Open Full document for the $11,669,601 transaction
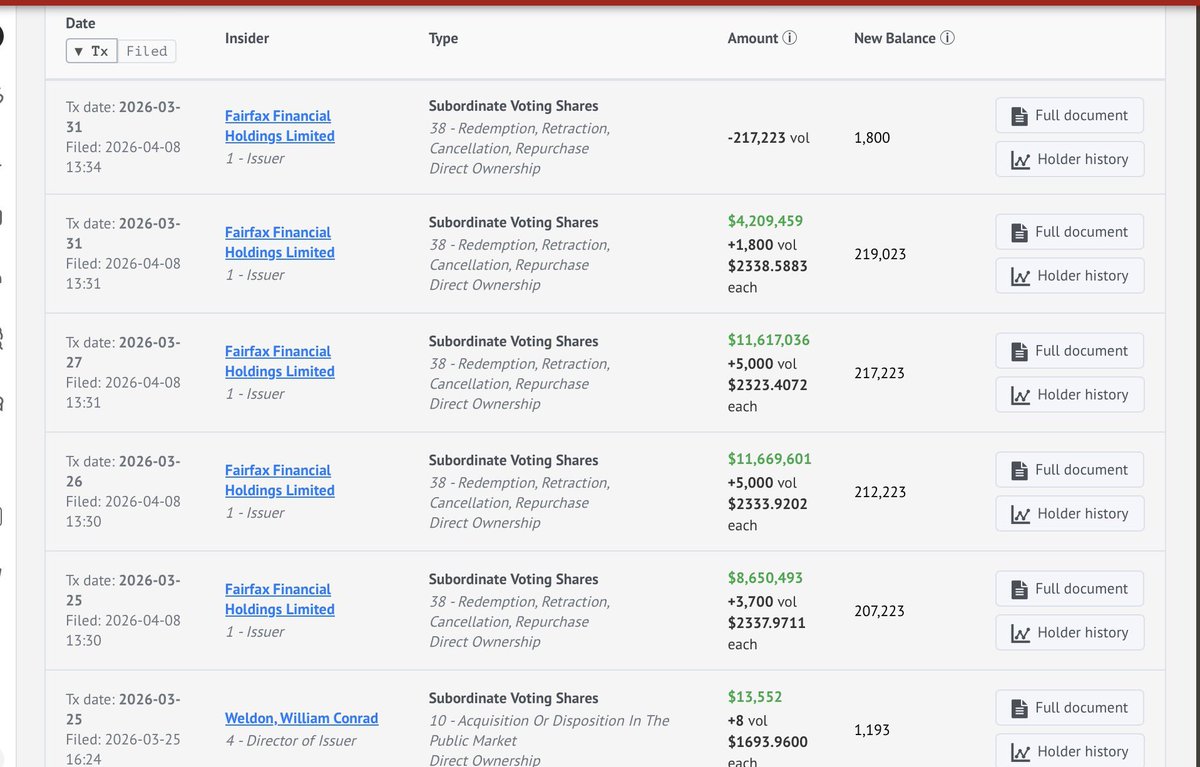Image resolution: width=1200 pixels, height=767 pixels. (1070, 470)
